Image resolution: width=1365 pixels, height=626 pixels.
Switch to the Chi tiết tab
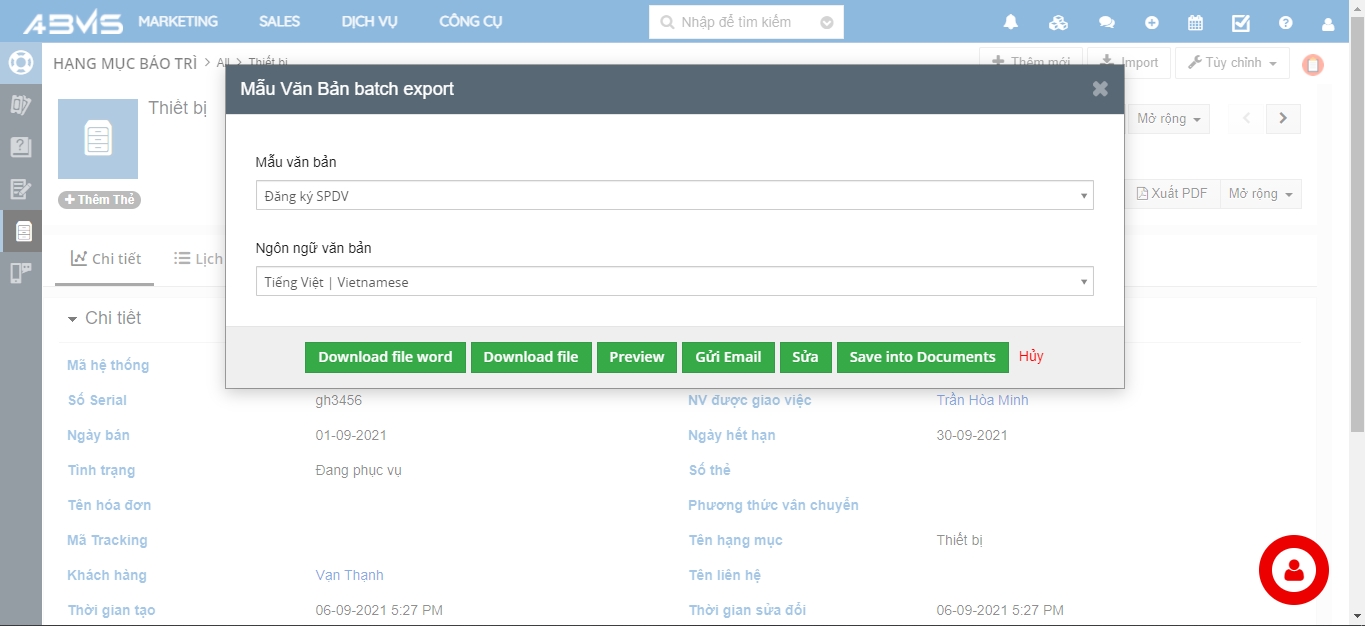pyautogui.click(x=106, y=259)
